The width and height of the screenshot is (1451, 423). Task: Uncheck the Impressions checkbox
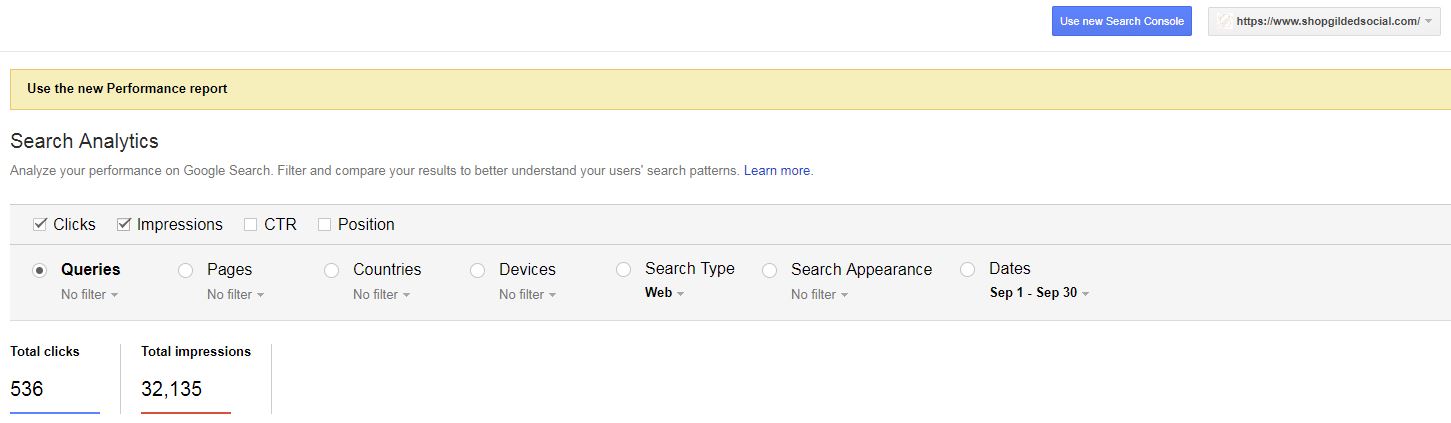[124, 225]
